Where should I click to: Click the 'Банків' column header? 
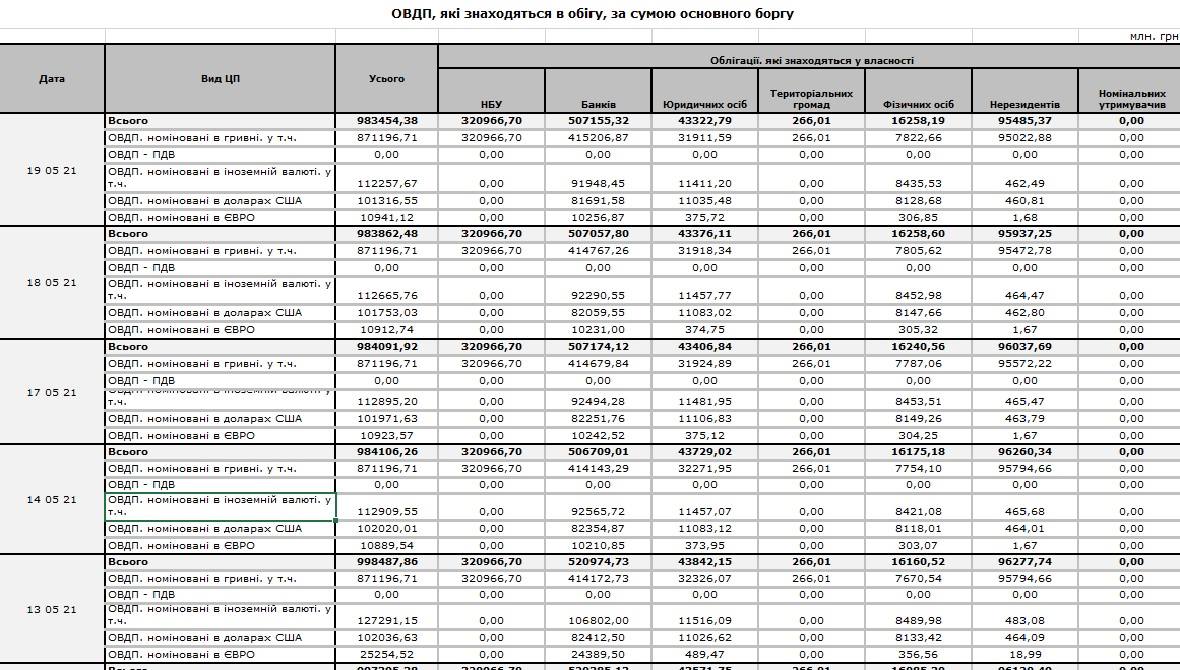[598, 104]
